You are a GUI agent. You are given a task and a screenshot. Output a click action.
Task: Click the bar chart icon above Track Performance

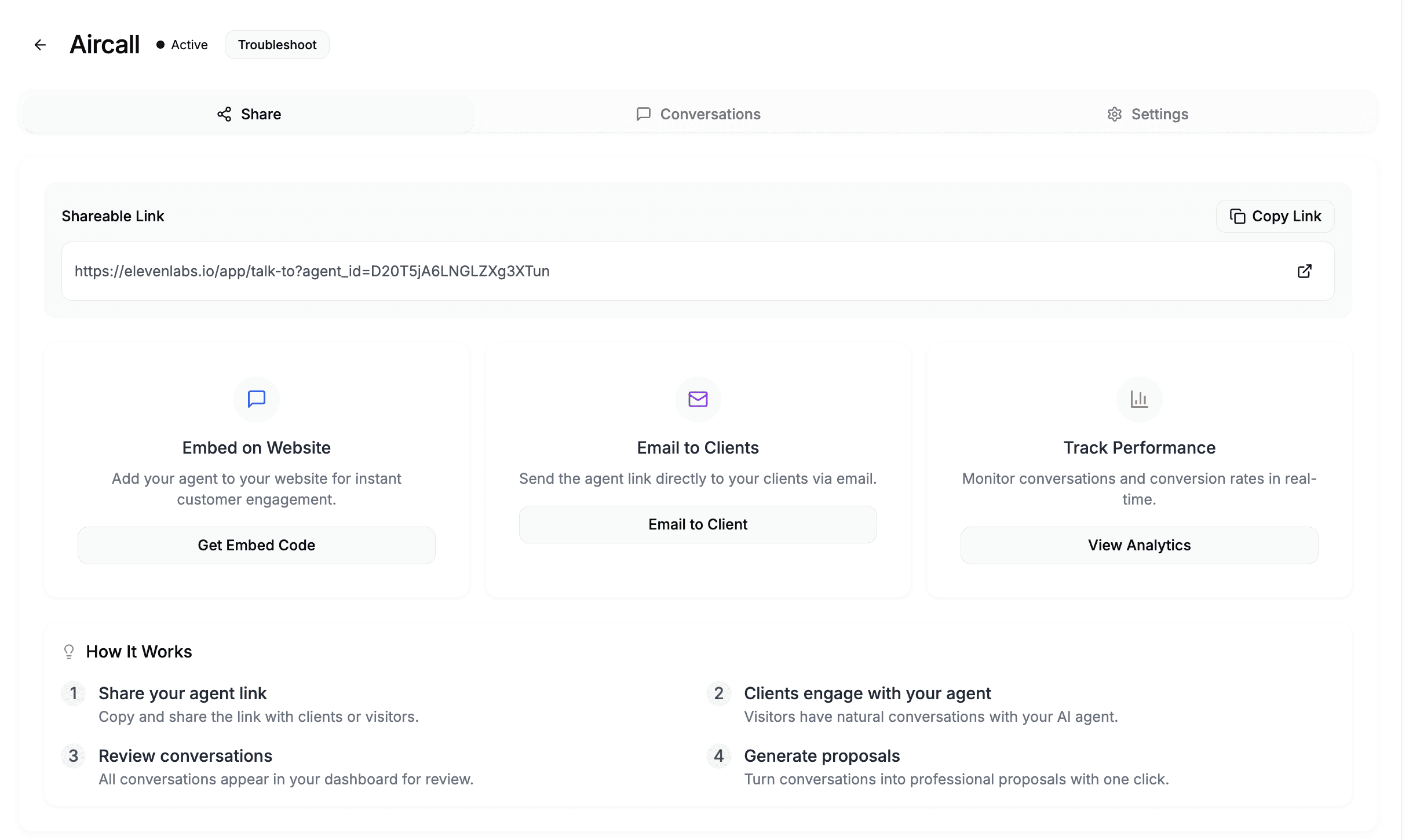coord(1139,399)
